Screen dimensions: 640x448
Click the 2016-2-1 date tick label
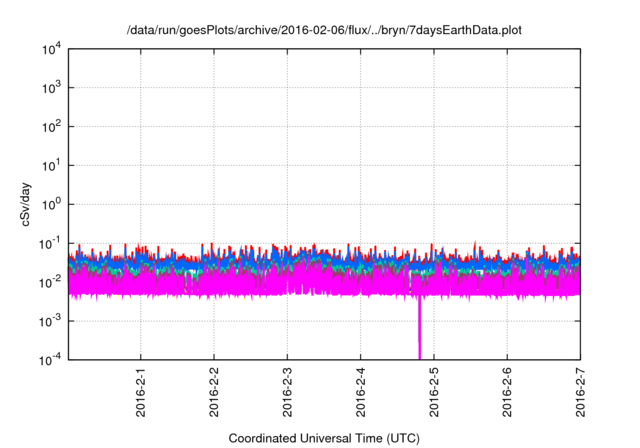[140, 392]
